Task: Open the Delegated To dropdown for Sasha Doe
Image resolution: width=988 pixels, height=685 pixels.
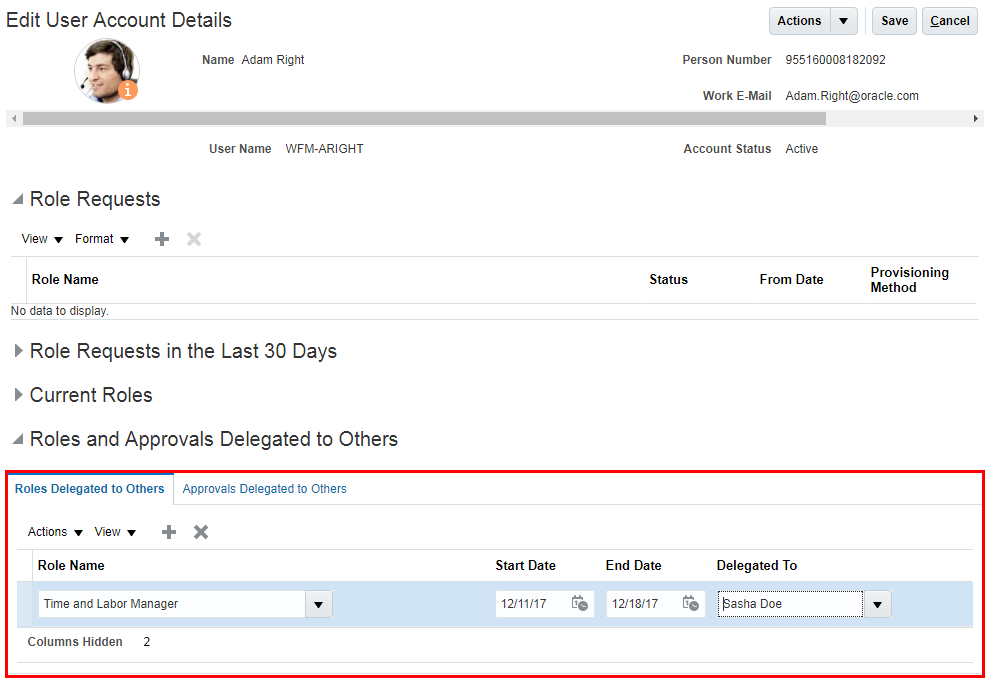Action: (877, 603)
